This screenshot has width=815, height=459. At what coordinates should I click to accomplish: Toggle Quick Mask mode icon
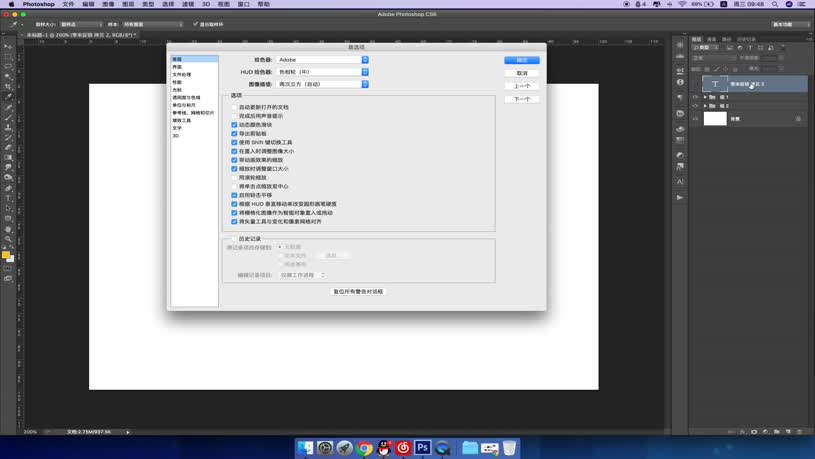[8, 269]
